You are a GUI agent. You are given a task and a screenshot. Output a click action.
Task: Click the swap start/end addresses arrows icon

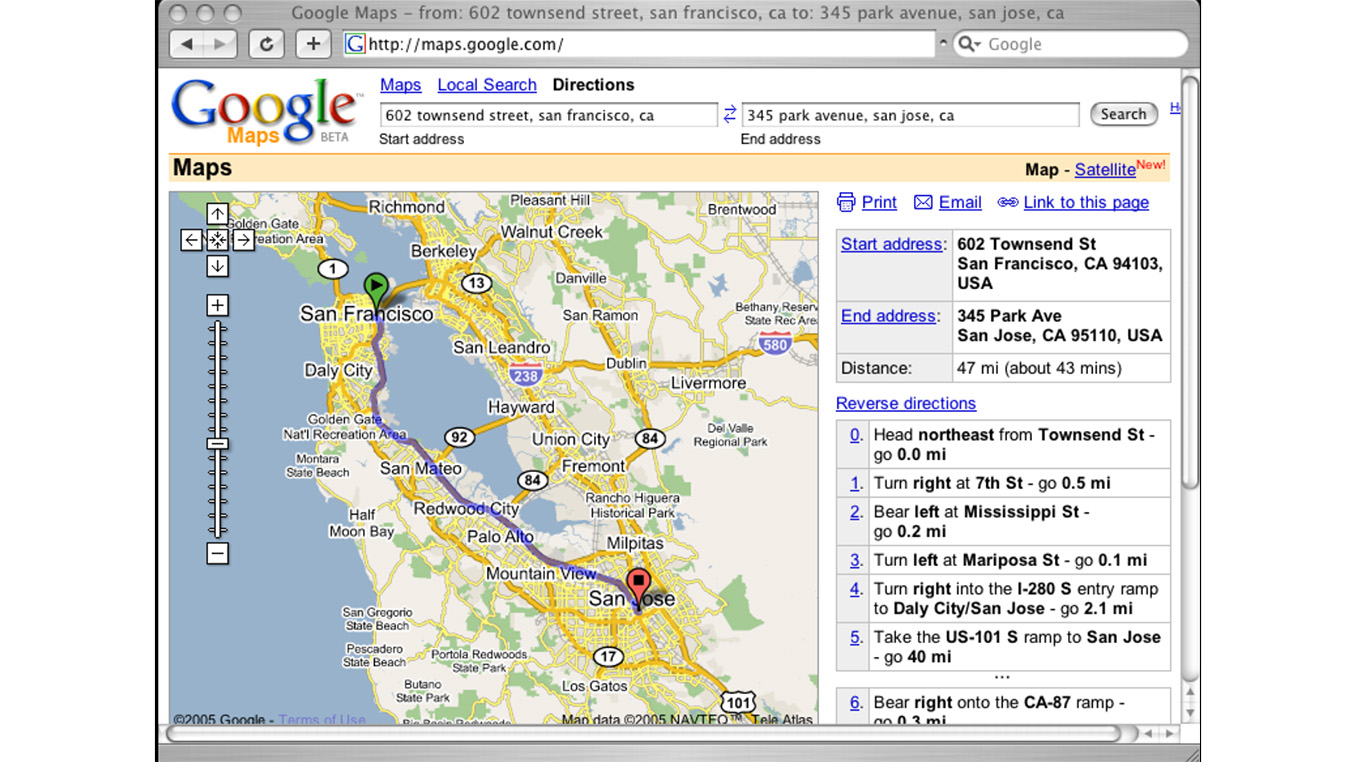click(730, 114)
